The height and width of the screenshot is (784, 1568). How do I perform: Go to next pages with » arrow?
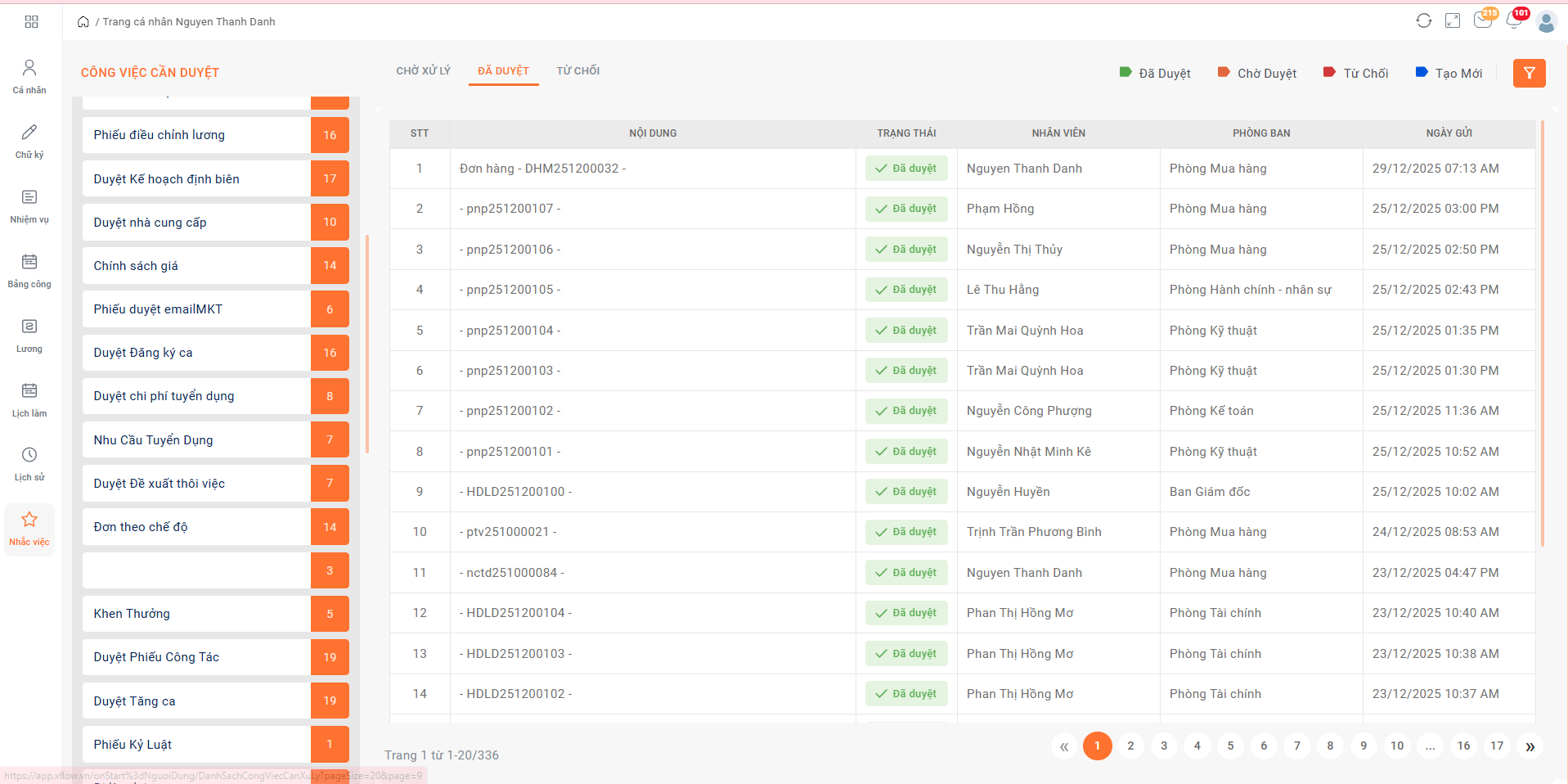pyautogui.click(x=1530, y=746)
